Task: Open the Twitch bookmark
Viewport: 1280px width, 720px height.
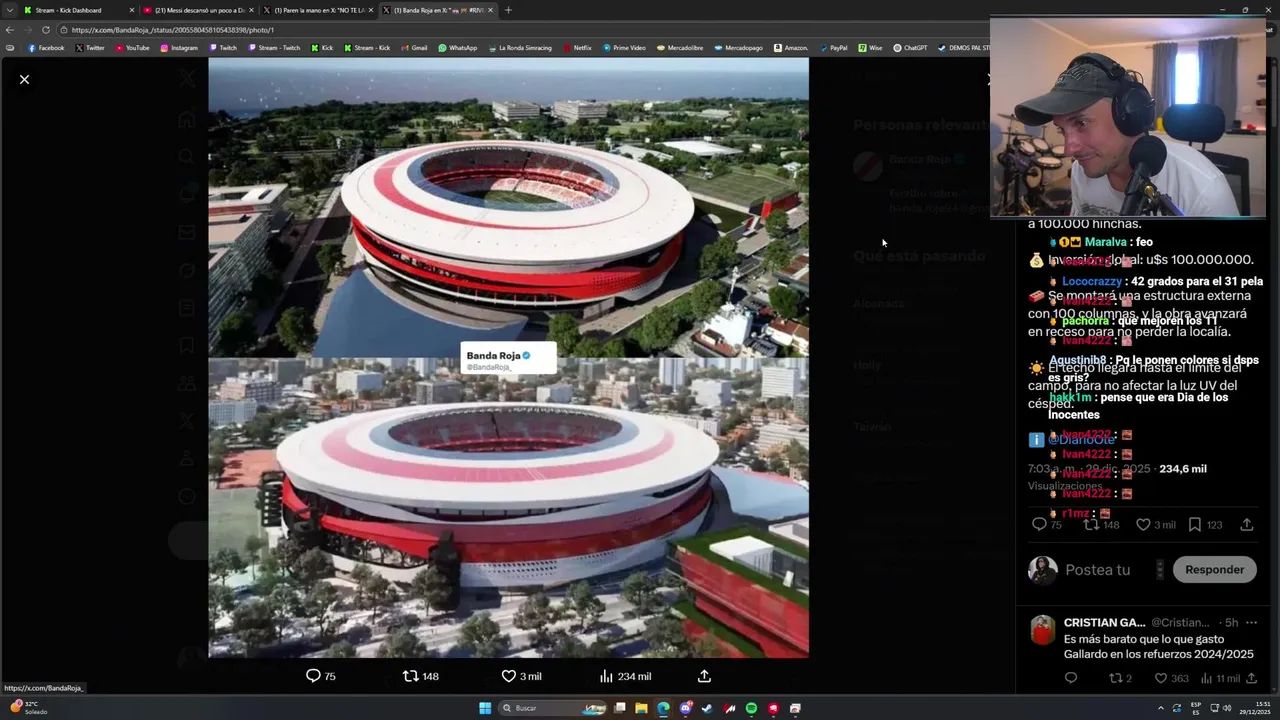Action: tap(223, 48)
